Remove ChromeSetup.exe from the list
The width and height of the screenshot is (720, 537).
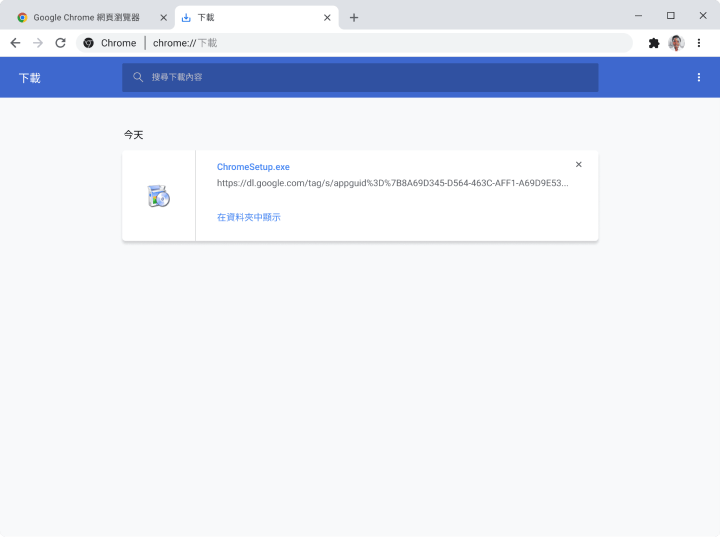click(578, 165)
